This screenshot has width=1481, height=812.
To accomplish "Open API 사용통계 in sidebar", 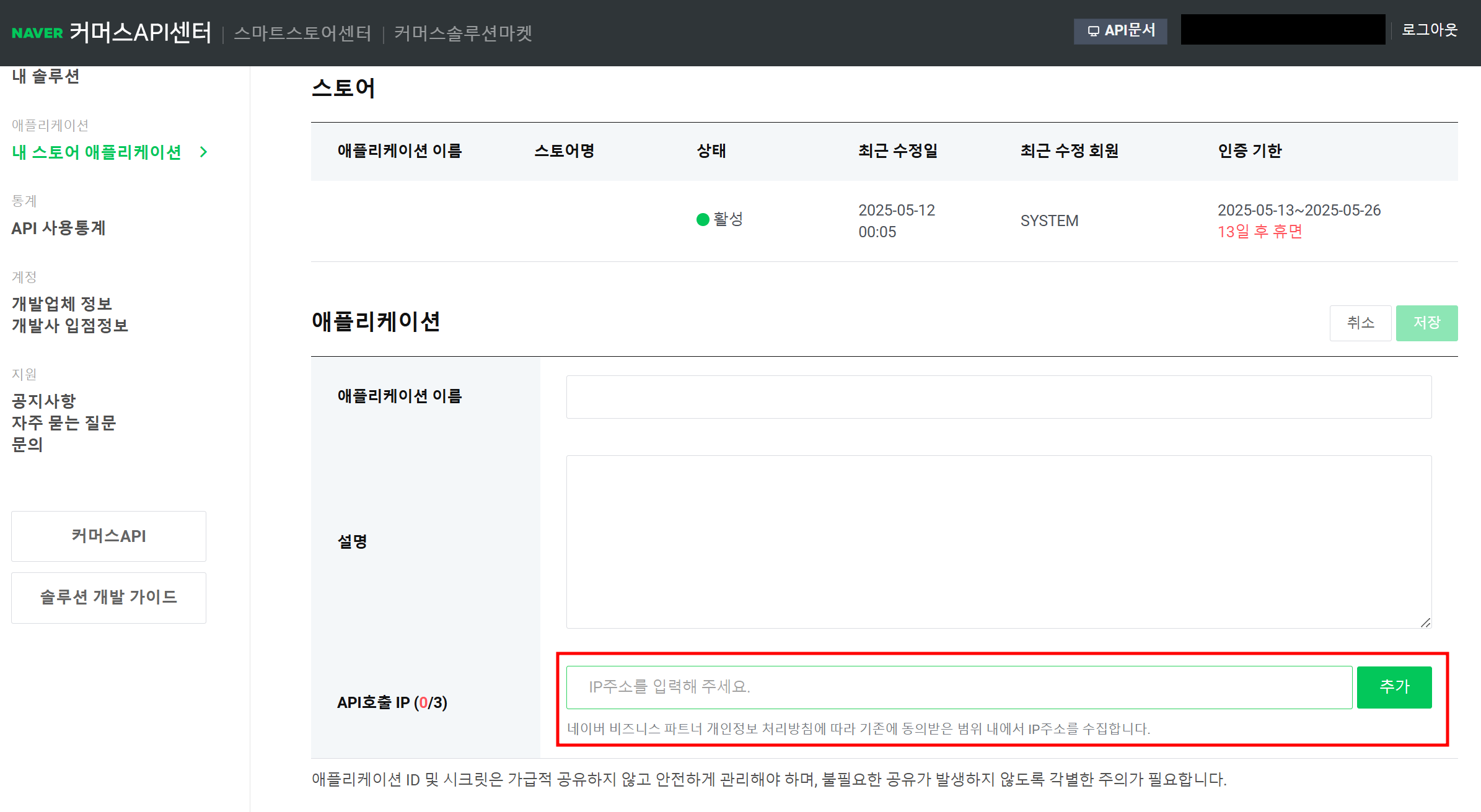I will tap(59, 228).
